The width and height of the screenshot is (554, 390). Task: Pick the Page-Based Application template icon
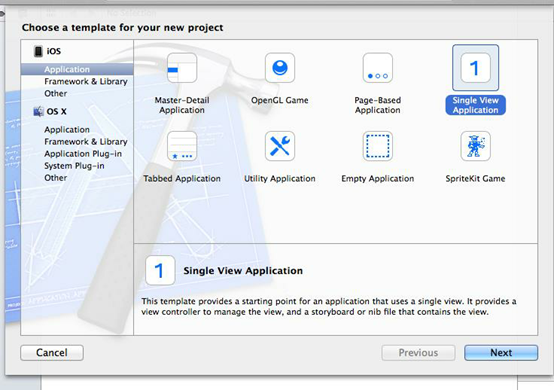[378, 68]
